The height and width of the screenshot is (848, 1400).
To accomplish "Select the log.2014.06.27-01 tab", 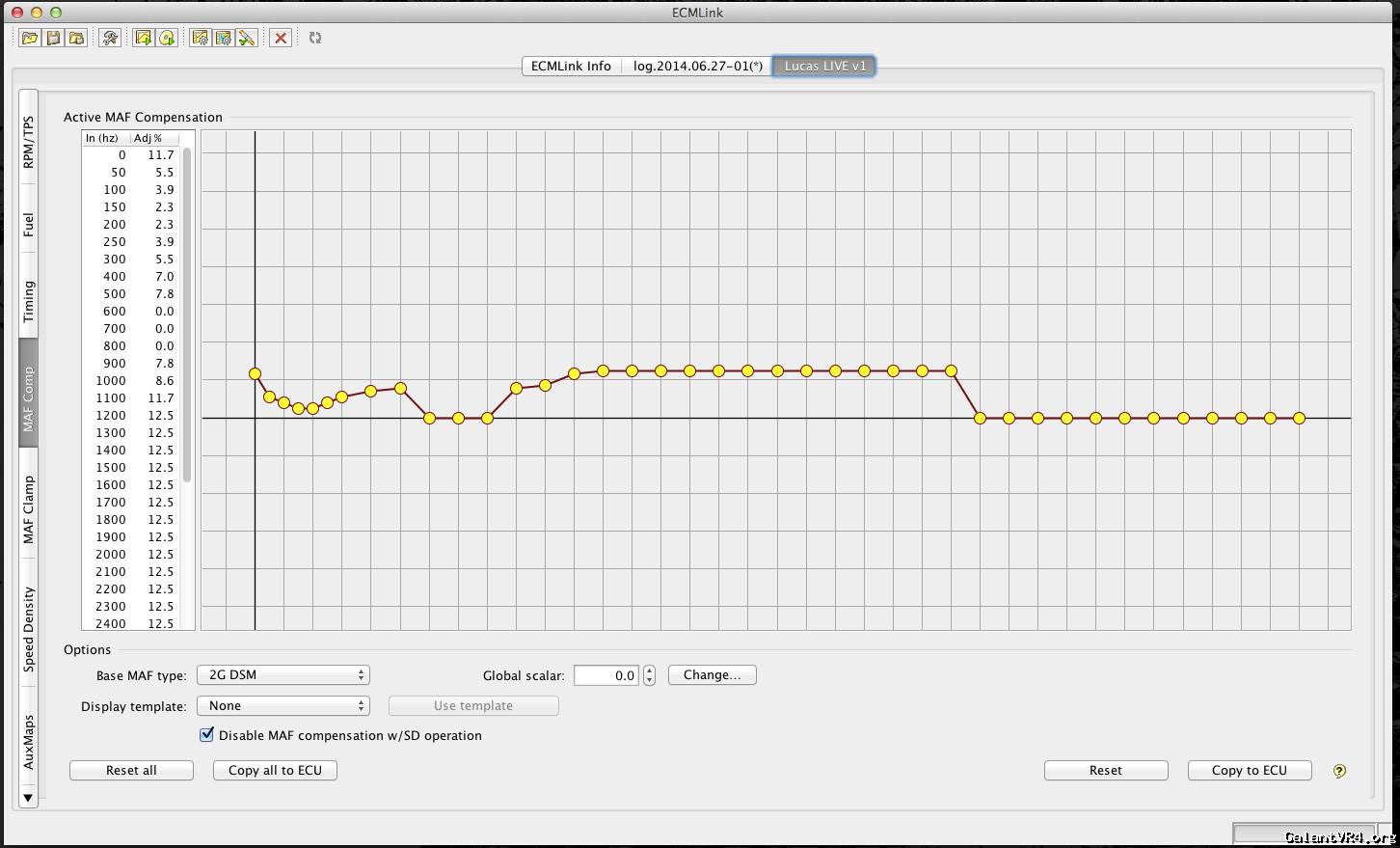I will (697, 67).
